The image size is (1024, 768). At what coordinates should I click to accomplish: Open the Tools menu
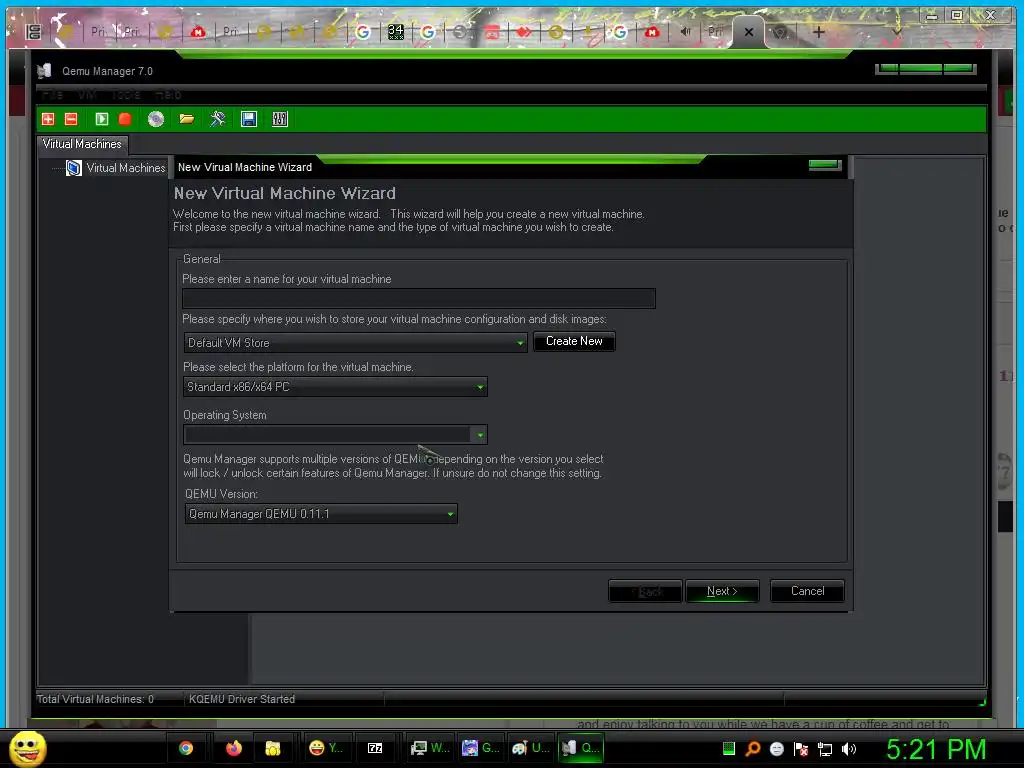click(x=125, y=95)
